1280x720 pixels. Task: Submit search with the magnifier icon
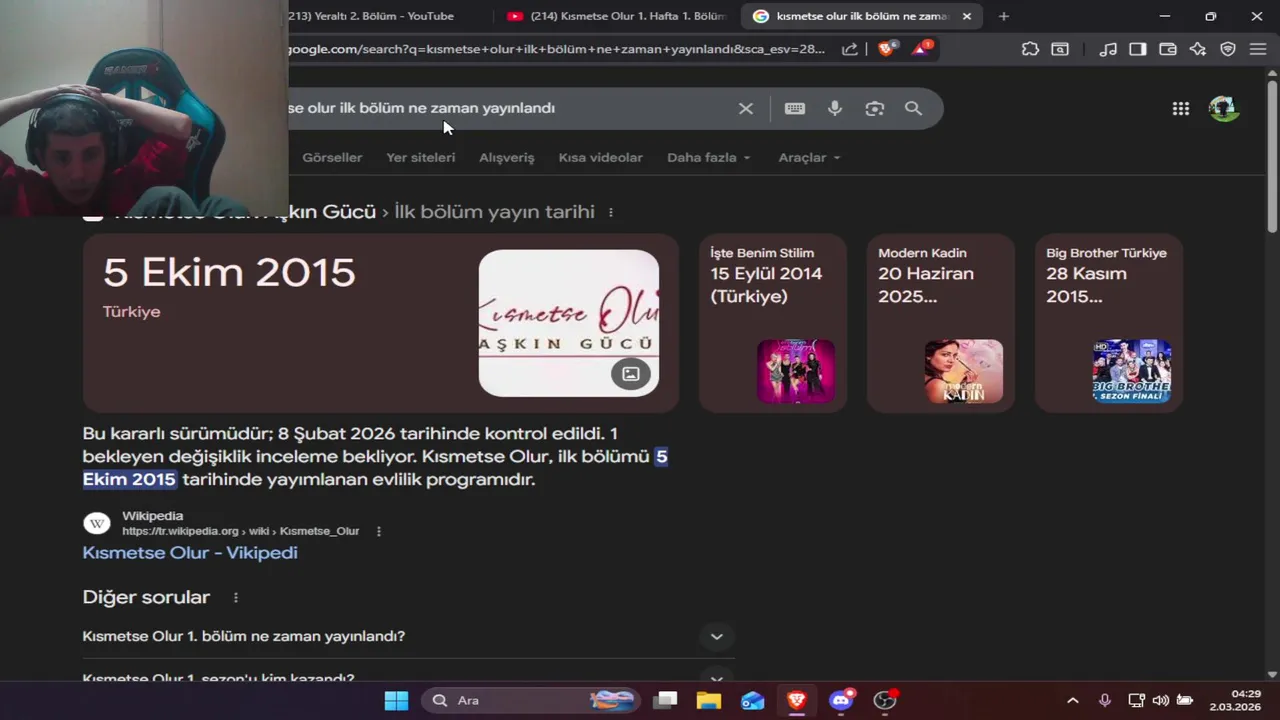pyautogui.click(x=913, y=108)
